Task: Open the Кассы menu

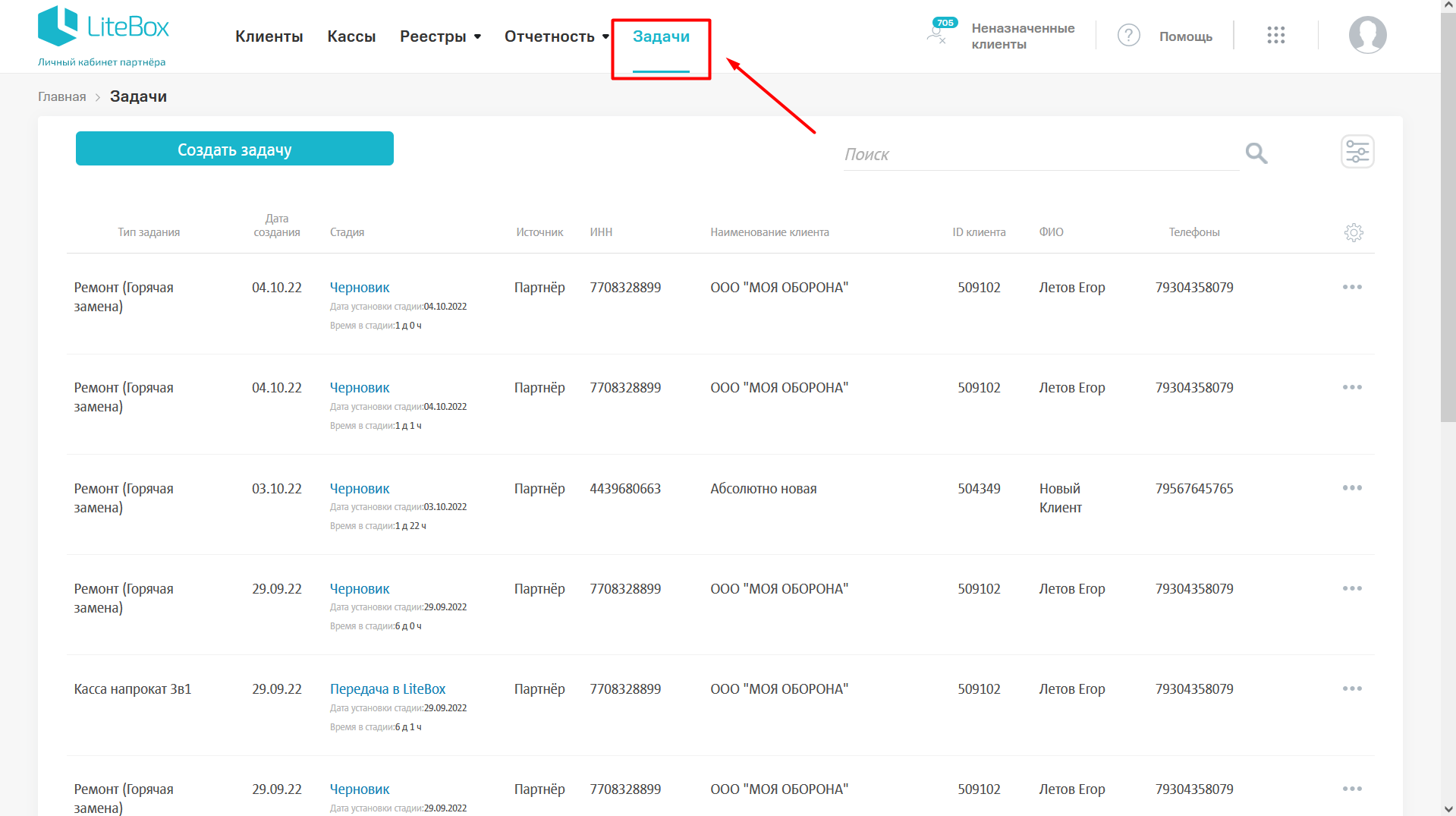Action: coord(351,36)
